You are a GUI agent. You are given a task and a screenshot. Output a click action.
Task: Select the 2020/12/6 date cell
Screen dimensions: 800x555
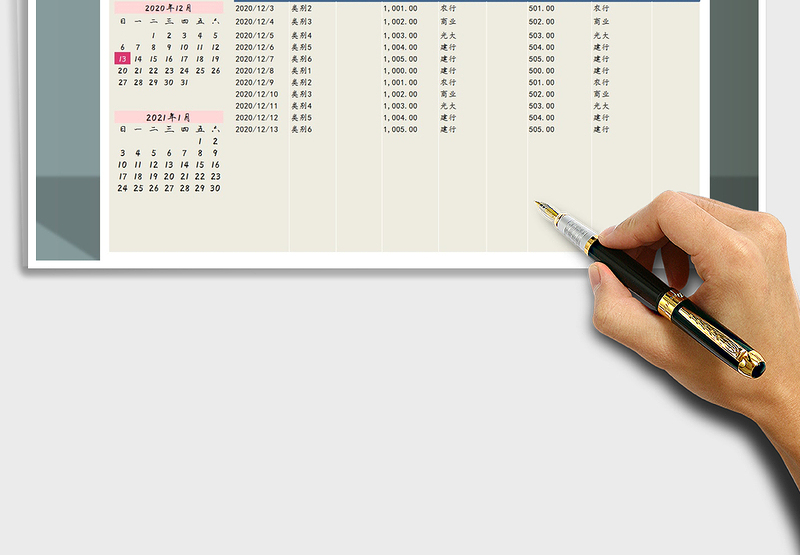click(254, 47)
